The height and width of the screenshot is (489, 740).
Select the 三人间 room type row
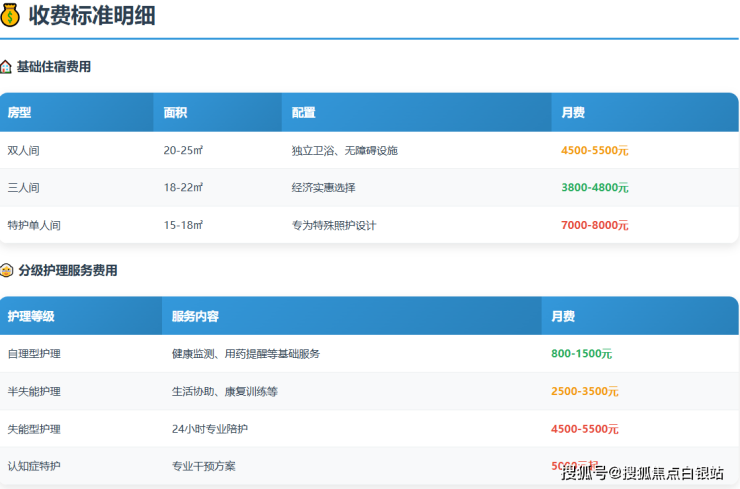tap(24, 188)
